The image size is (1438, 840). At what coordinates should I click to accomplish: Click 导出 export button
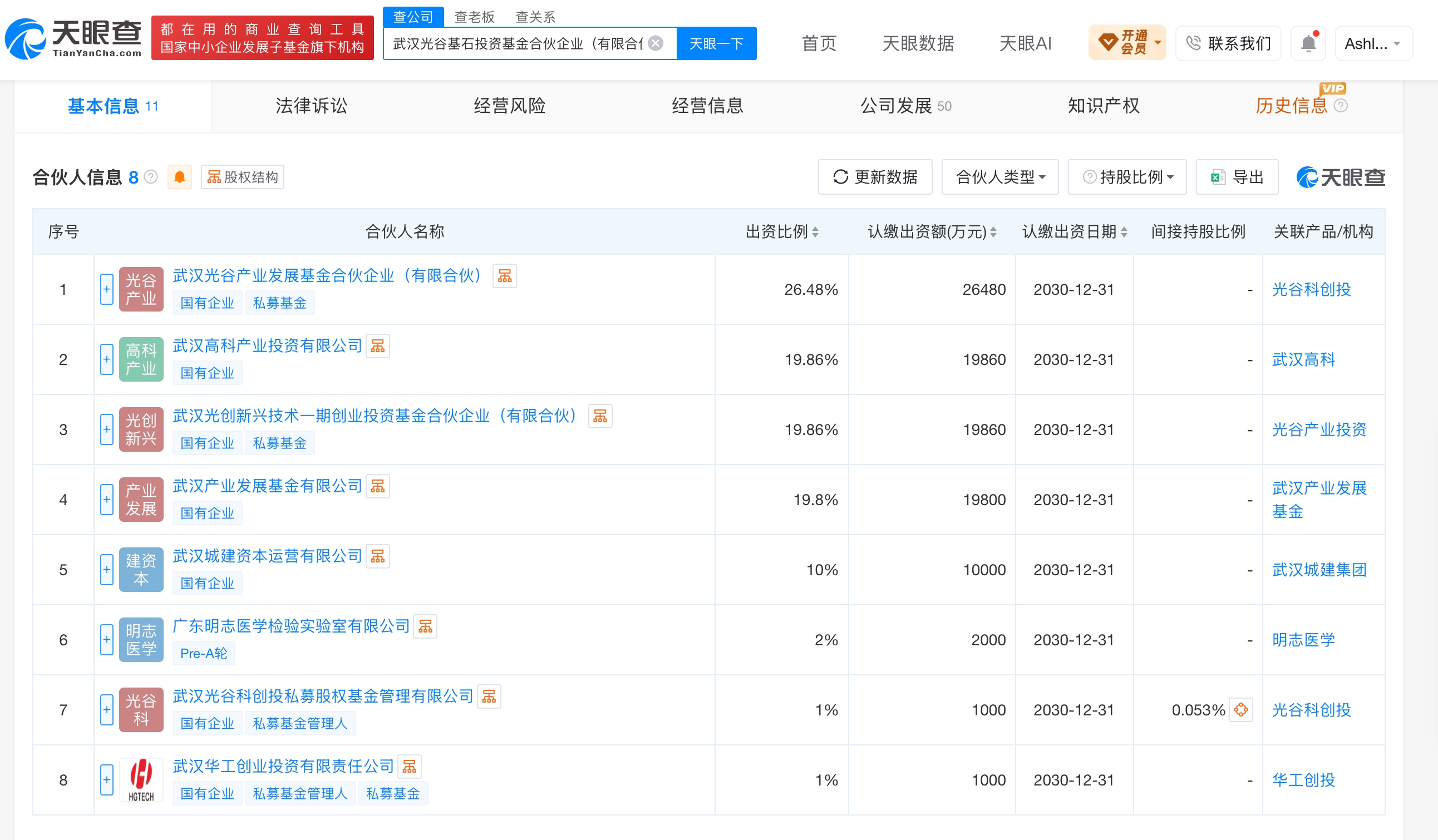click(1237, 177)
